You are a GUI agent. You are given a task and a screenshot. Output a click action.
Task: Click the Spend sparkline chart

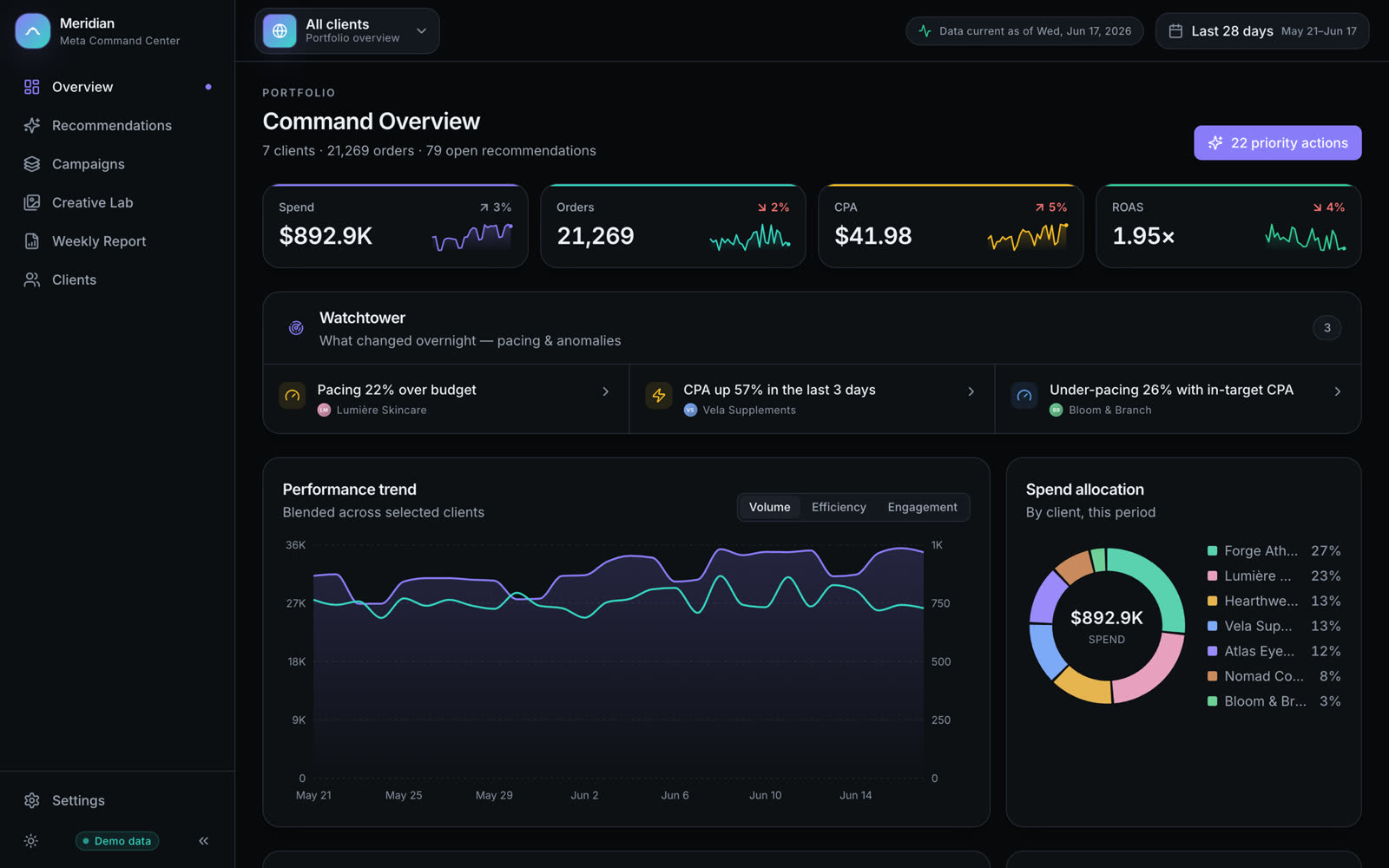pos(472,236)
